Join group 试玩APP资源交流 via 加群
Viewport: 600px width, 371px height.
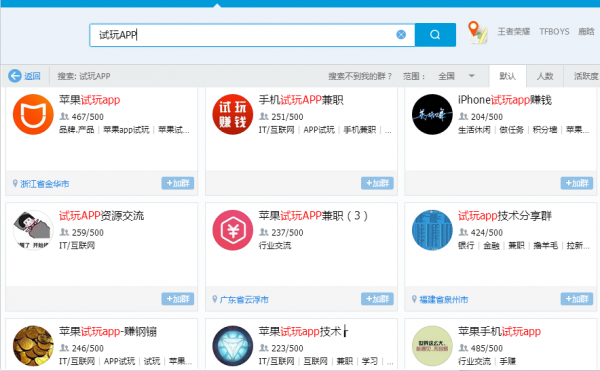tap(178, 299)
